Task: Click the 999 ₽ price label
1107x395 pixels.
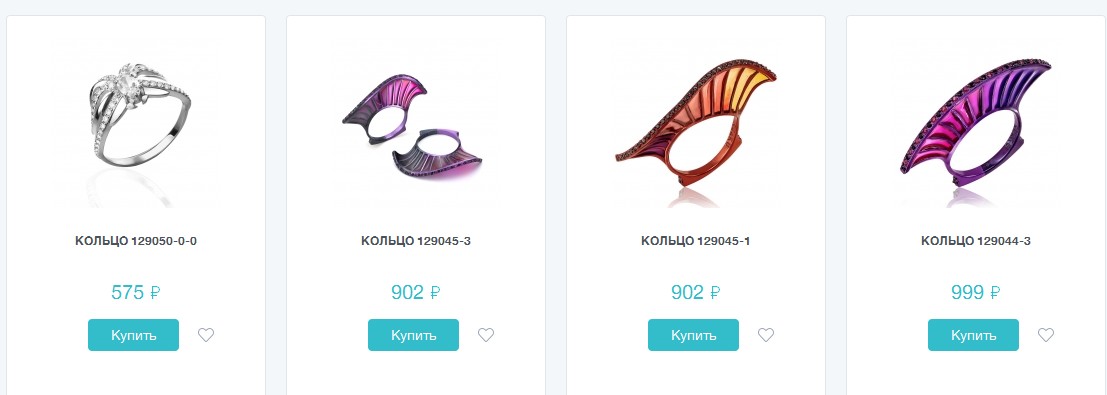Action: pyautogui.click(x=976, y=292)
